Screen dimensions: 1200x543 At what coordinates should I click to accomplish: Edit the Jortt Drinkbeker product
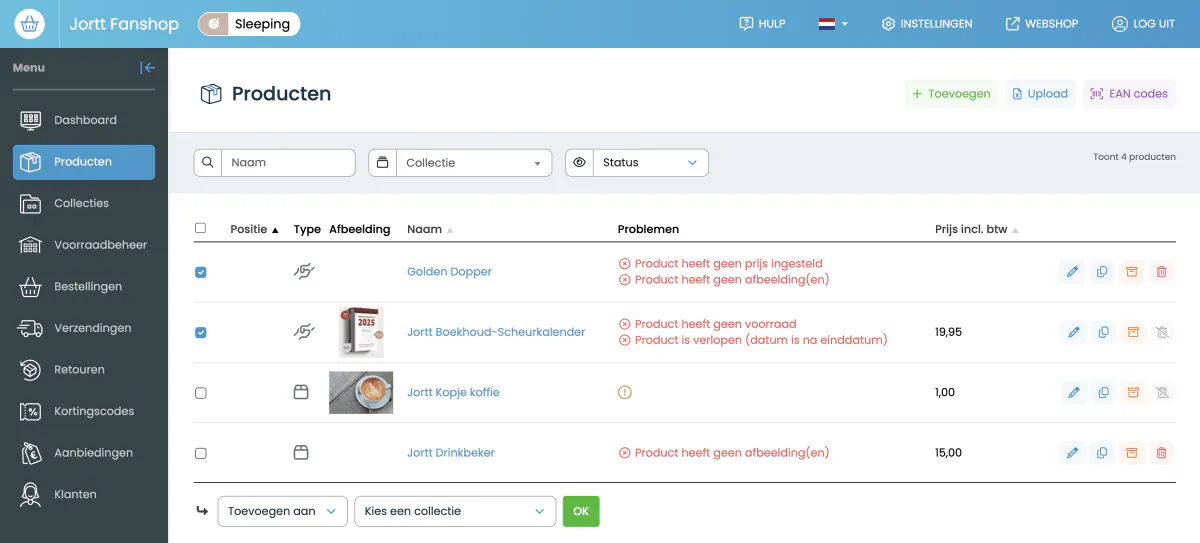tap(1073, 453)
